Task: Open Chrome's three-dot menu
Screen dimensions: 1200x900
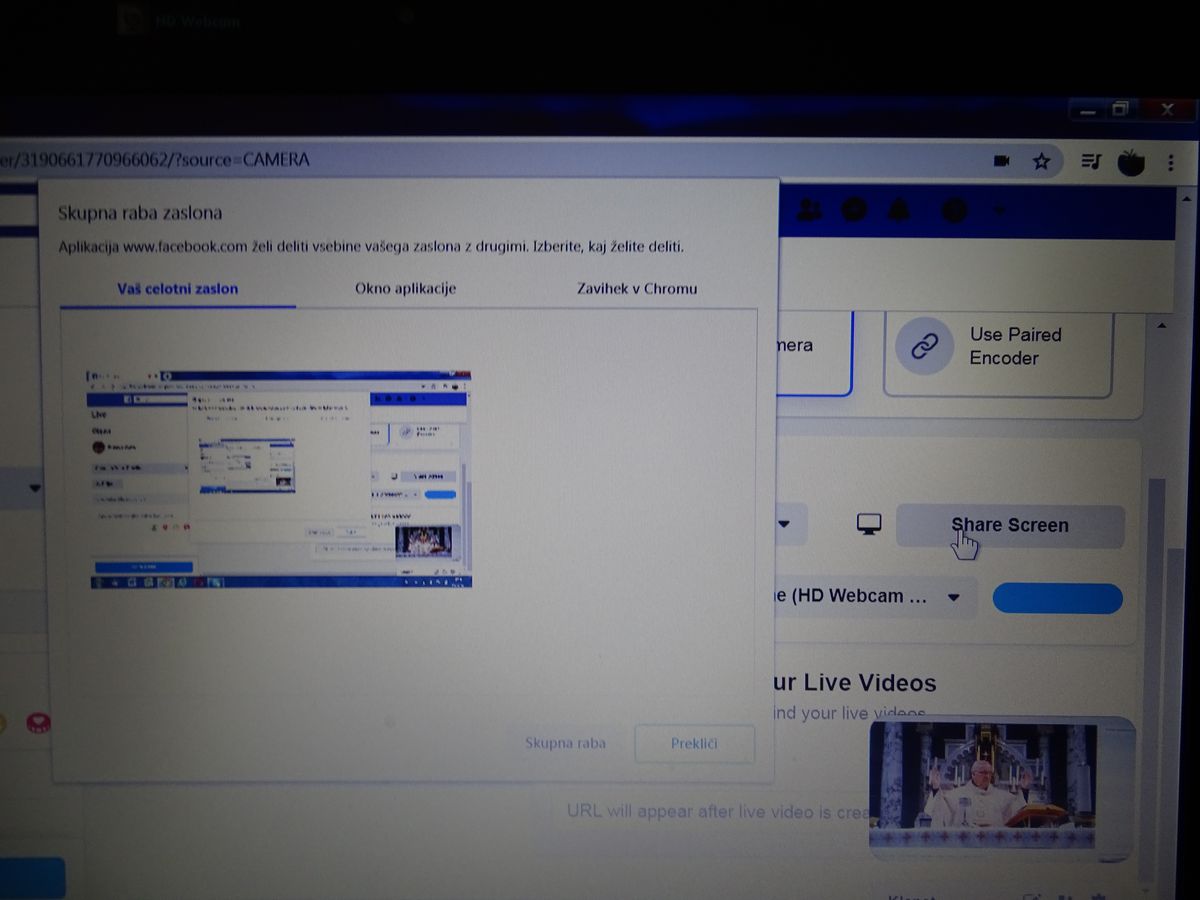Action: pyautogui.click(x=1171, y=162)
